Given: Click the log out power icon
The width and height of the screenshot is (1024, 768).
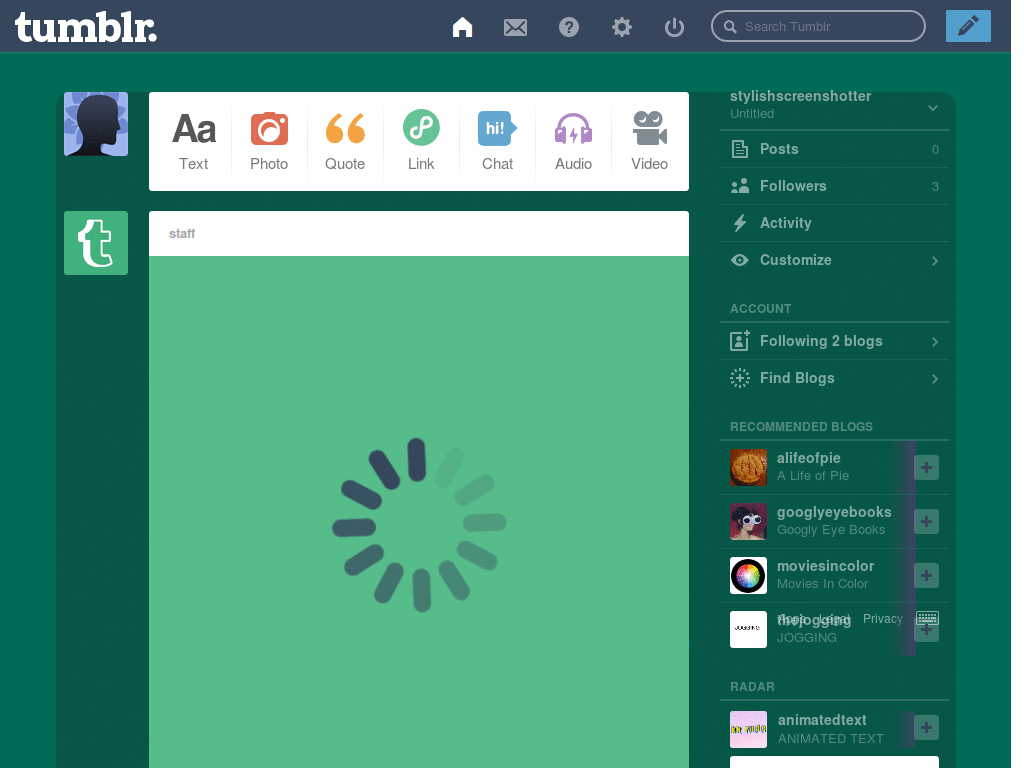Looking at the screenshot, I should pos(674,27).
